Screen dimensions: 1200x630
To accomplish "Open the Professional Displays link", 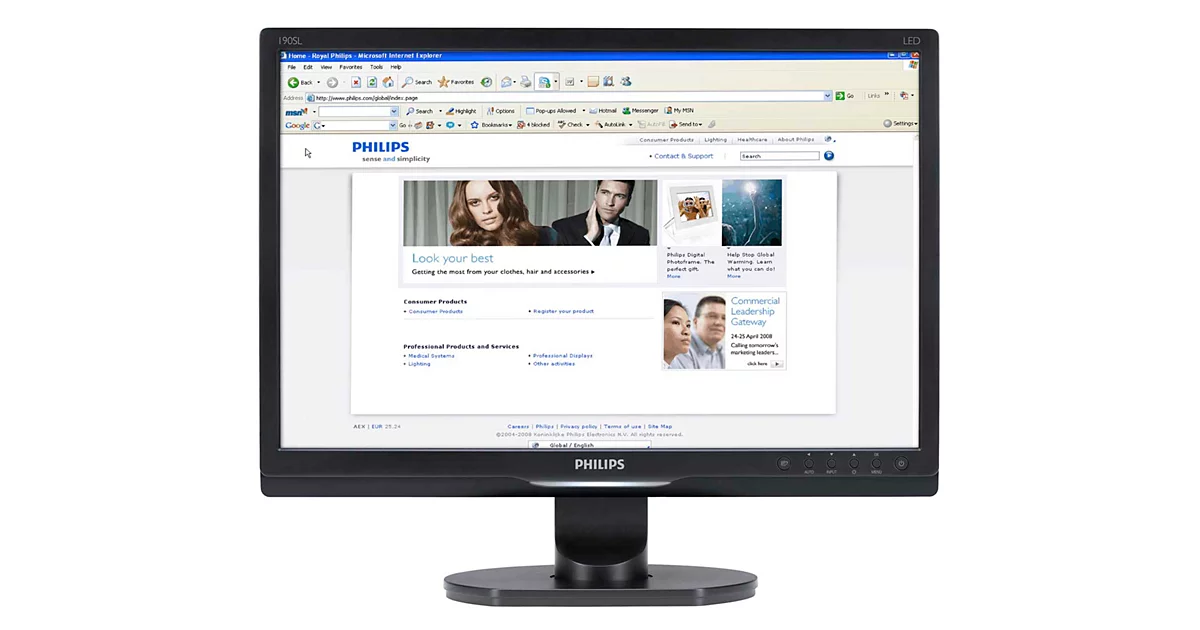I will pos(562,356).
